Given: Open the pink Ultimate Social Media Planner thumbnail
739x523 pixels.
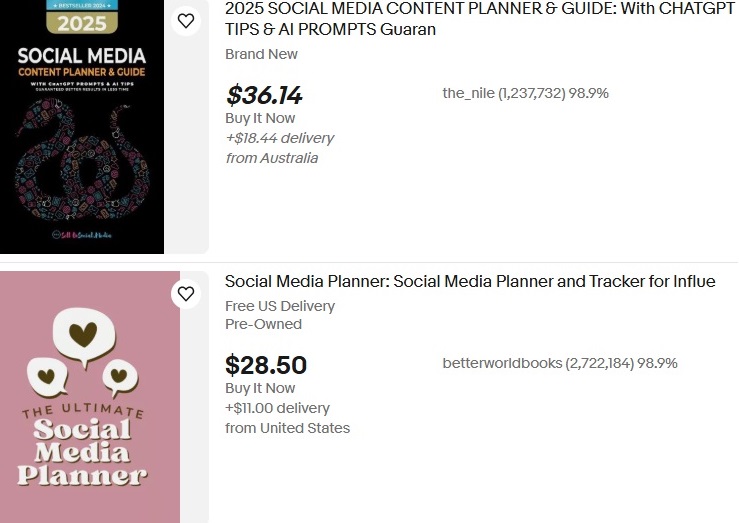Looking at the screenshot, I should [90, 400].
